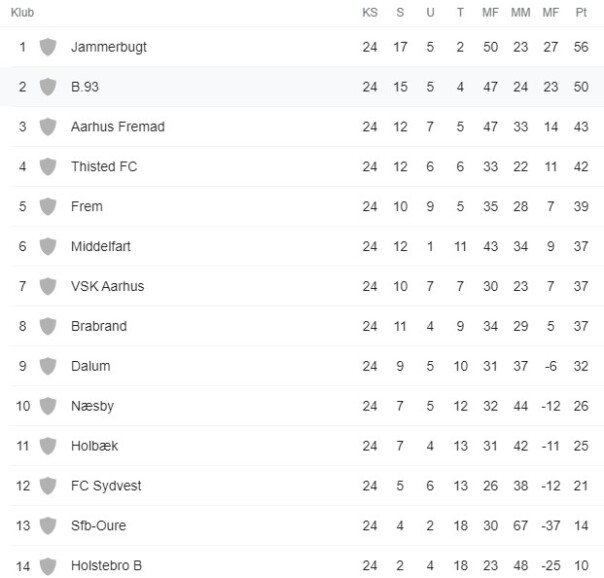Click the shield icon beside Thisted FC
Screen dimensions: 604x578
click(x=48, y=166)
